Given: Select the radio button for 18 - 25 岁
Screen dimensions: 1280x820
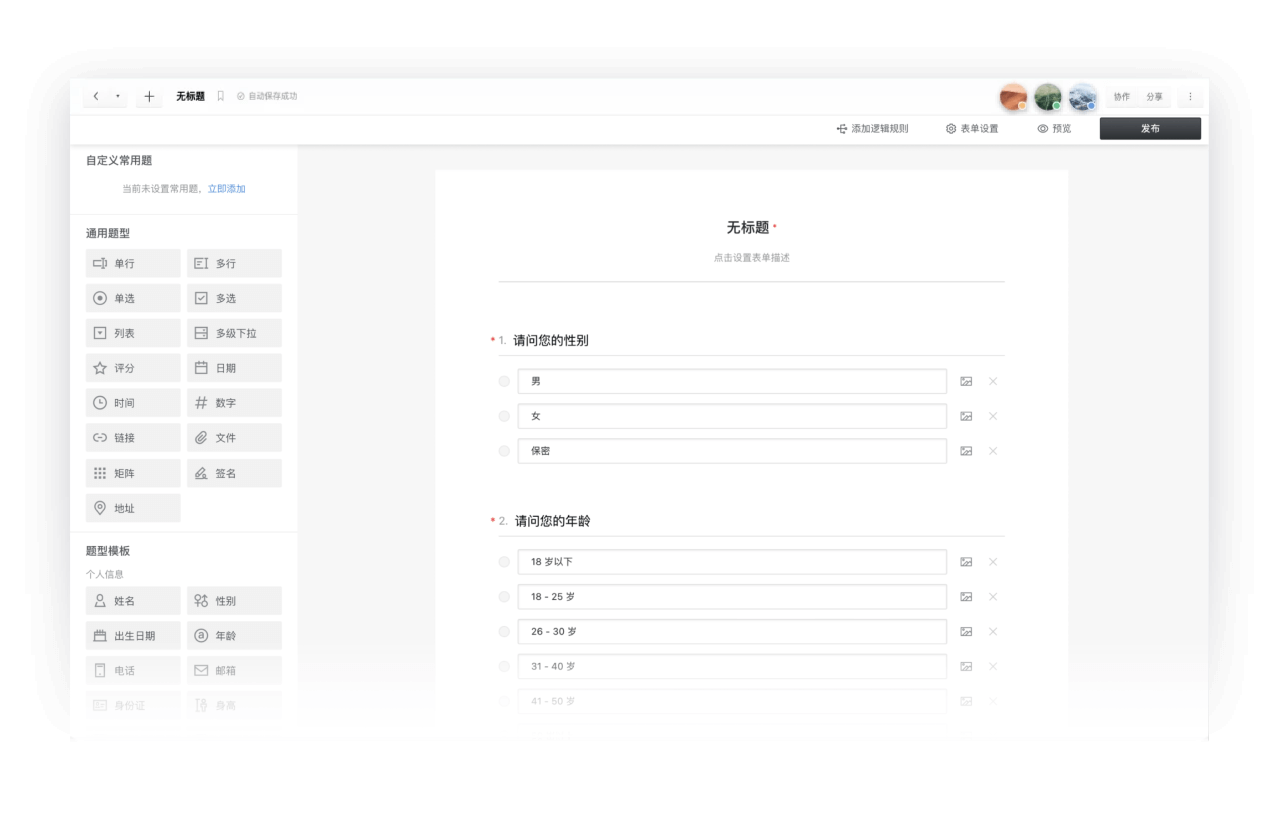Looking at the screenshot, I should coord(504,598).
